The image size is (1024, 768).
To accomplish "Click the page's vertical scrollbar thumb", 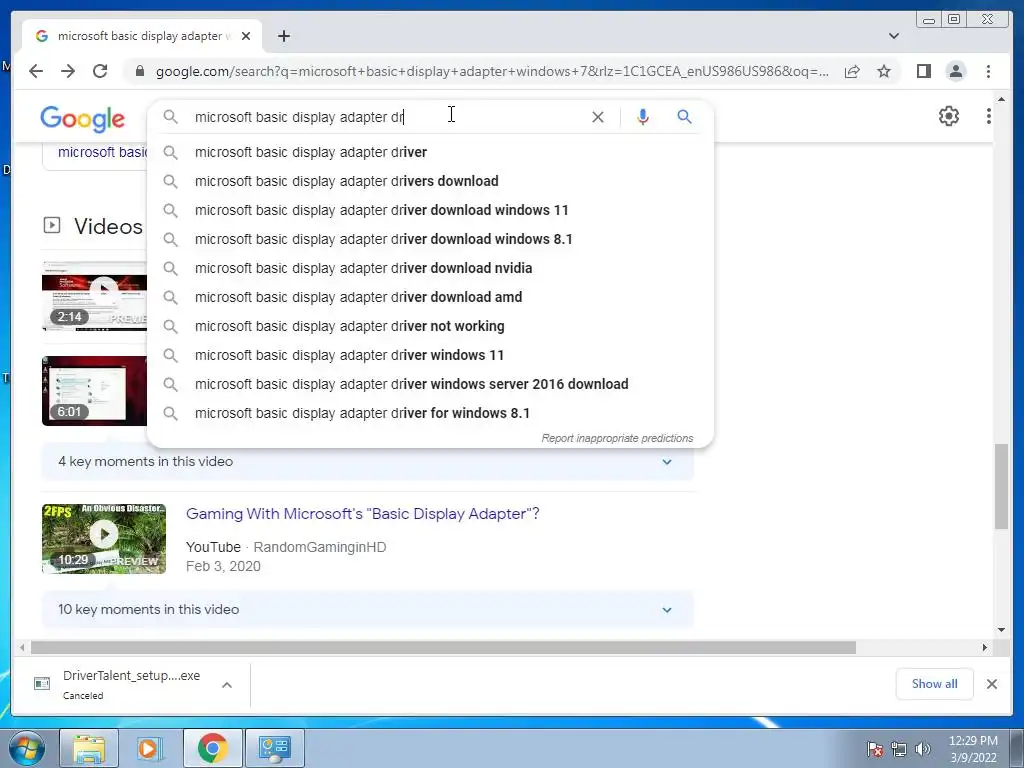I will pyautogui.click(x=1002, y=487).
